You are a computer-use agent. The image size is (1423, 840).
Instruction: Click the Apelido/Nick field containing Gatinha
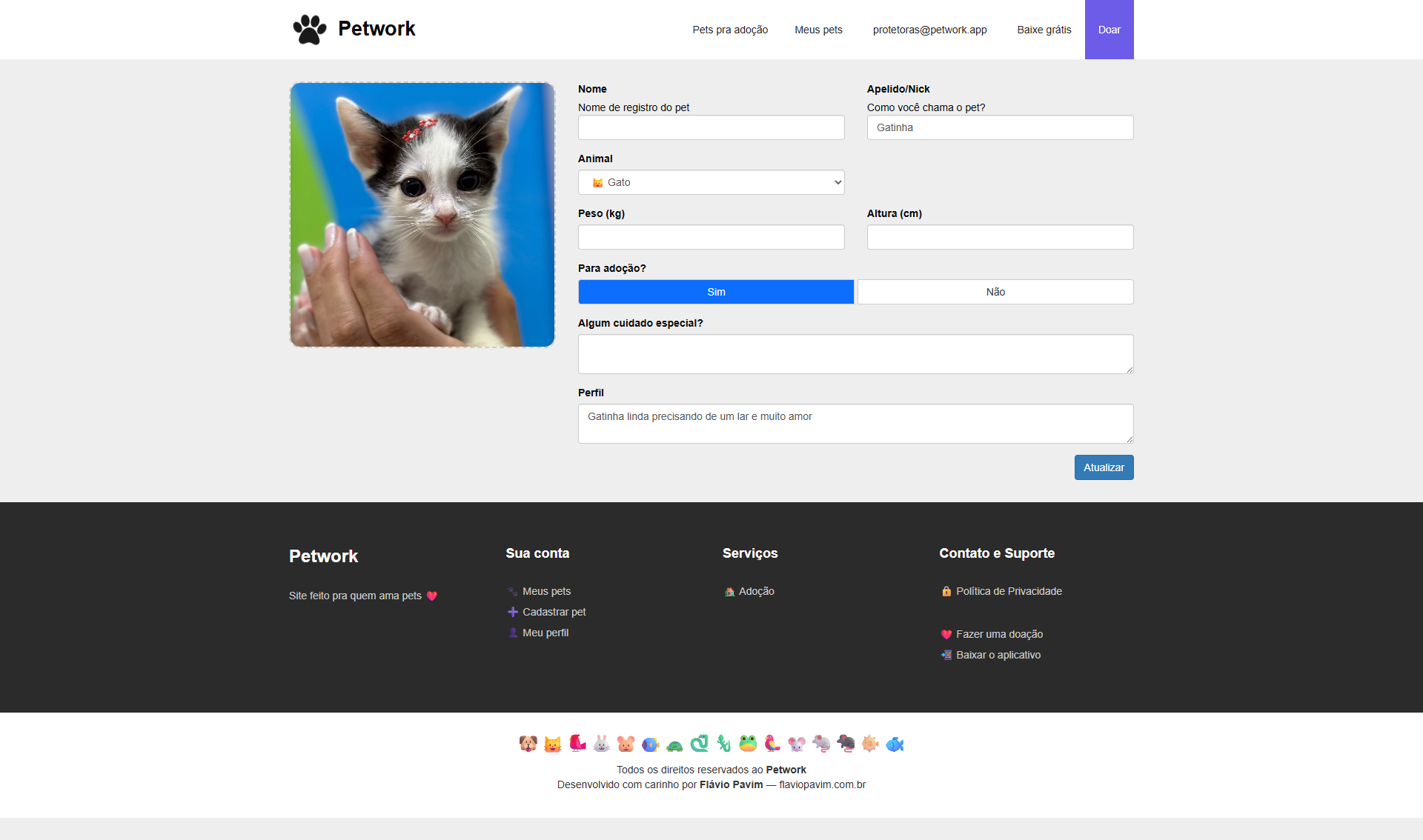click(x=1001, y=127)
